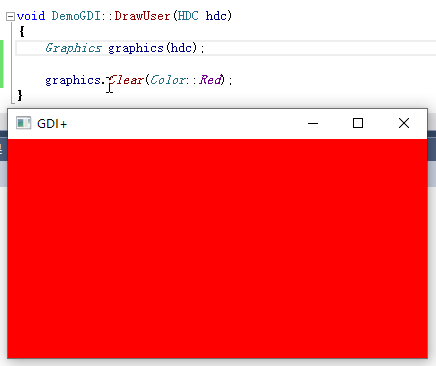Click the GDI+ window title text

click(52, 124)
